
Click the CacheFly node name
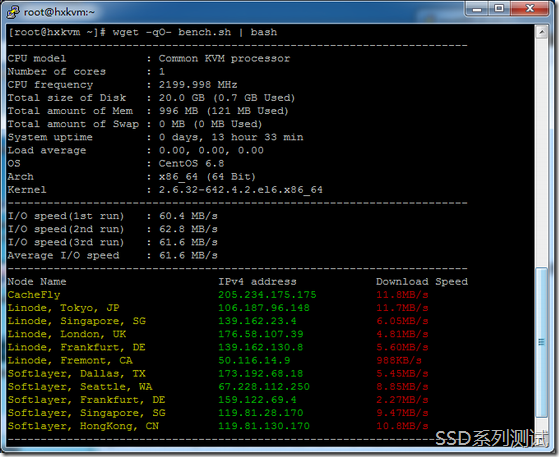click(34, 295)
